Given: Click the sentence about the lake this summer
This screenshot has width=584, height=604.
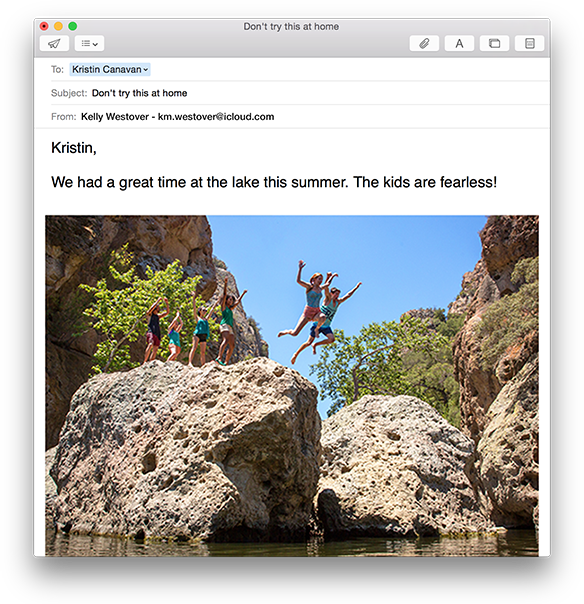Looking at the screenshot, I should click(x=274, y=182).
